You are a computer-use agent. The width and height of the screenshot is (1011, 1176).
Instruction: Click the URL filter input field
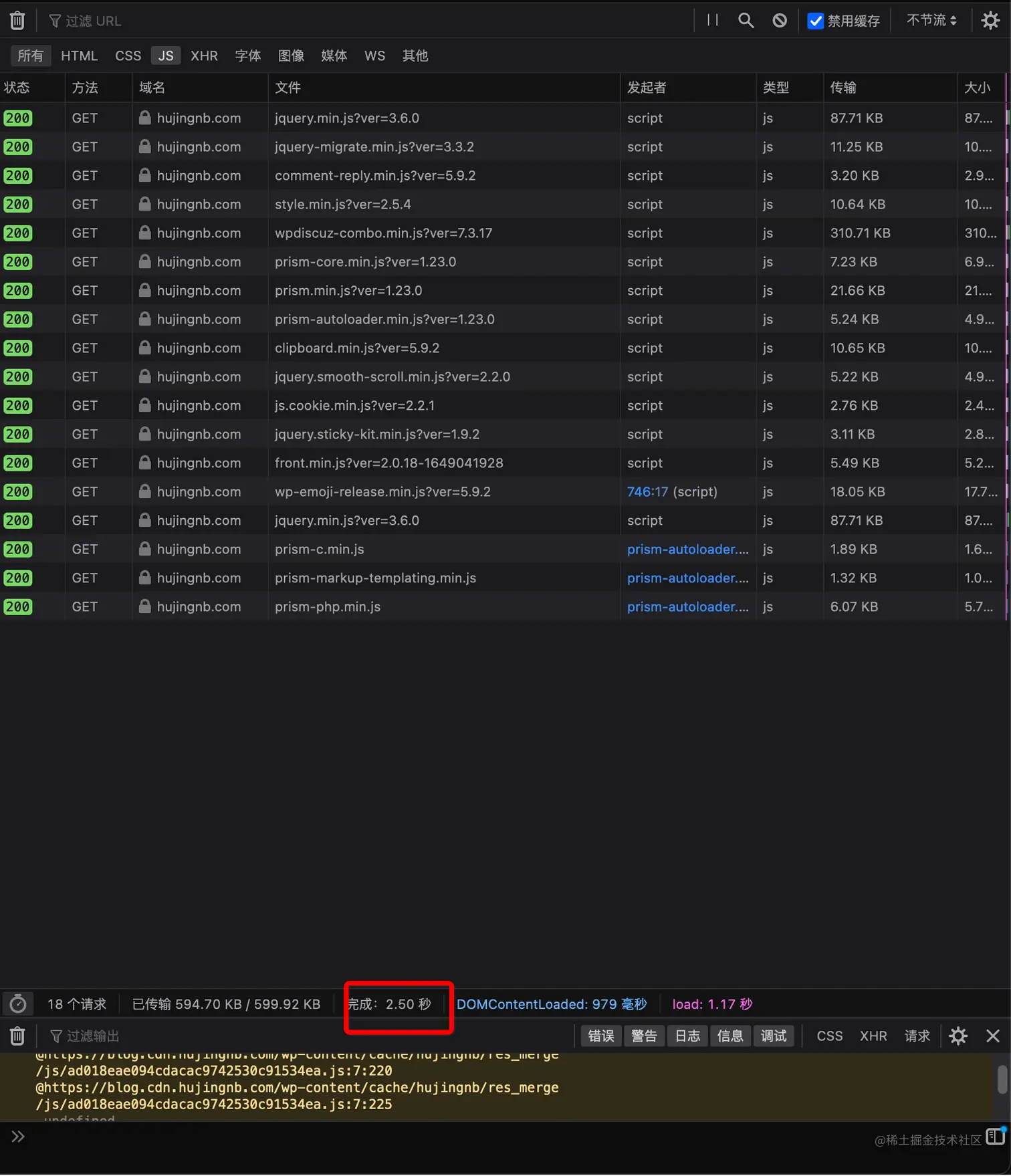pyautogui.click(x=368, y=21)
